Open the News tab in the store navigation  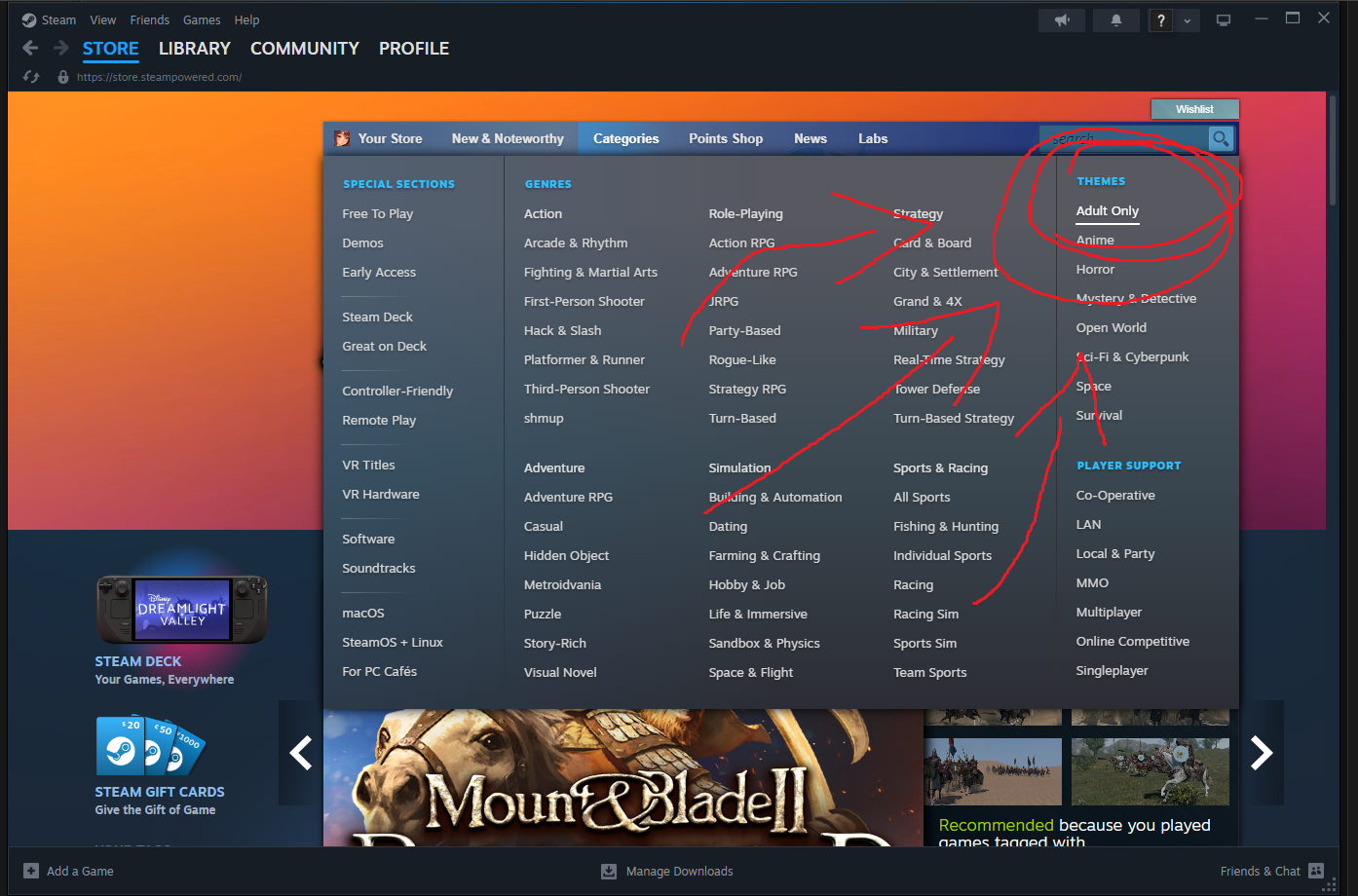point(811,138)
